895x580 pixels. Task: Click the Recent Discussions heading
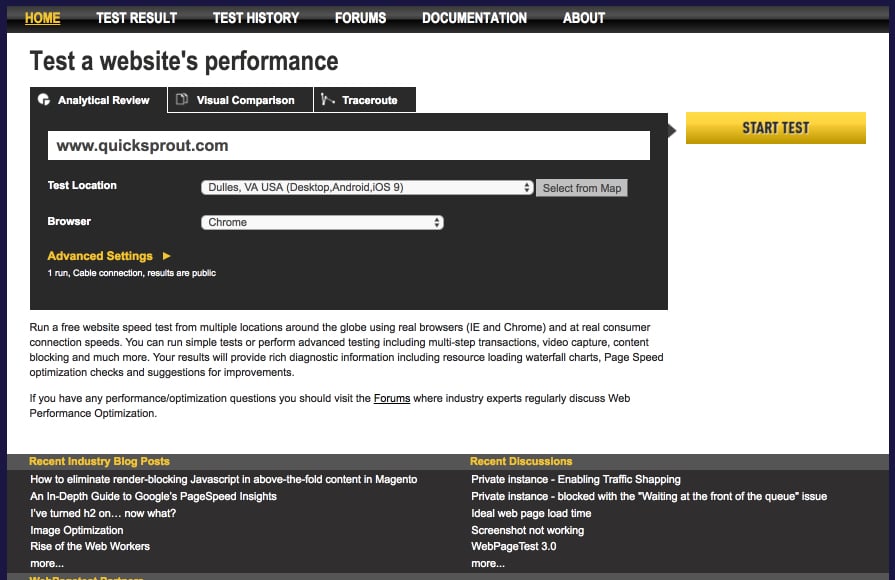521,461
